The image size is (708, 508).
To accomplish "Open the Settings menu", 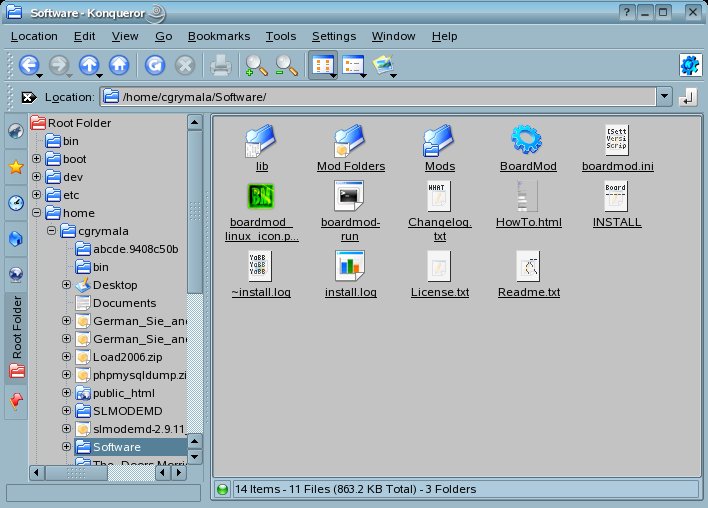I will [x=334, y=37].
